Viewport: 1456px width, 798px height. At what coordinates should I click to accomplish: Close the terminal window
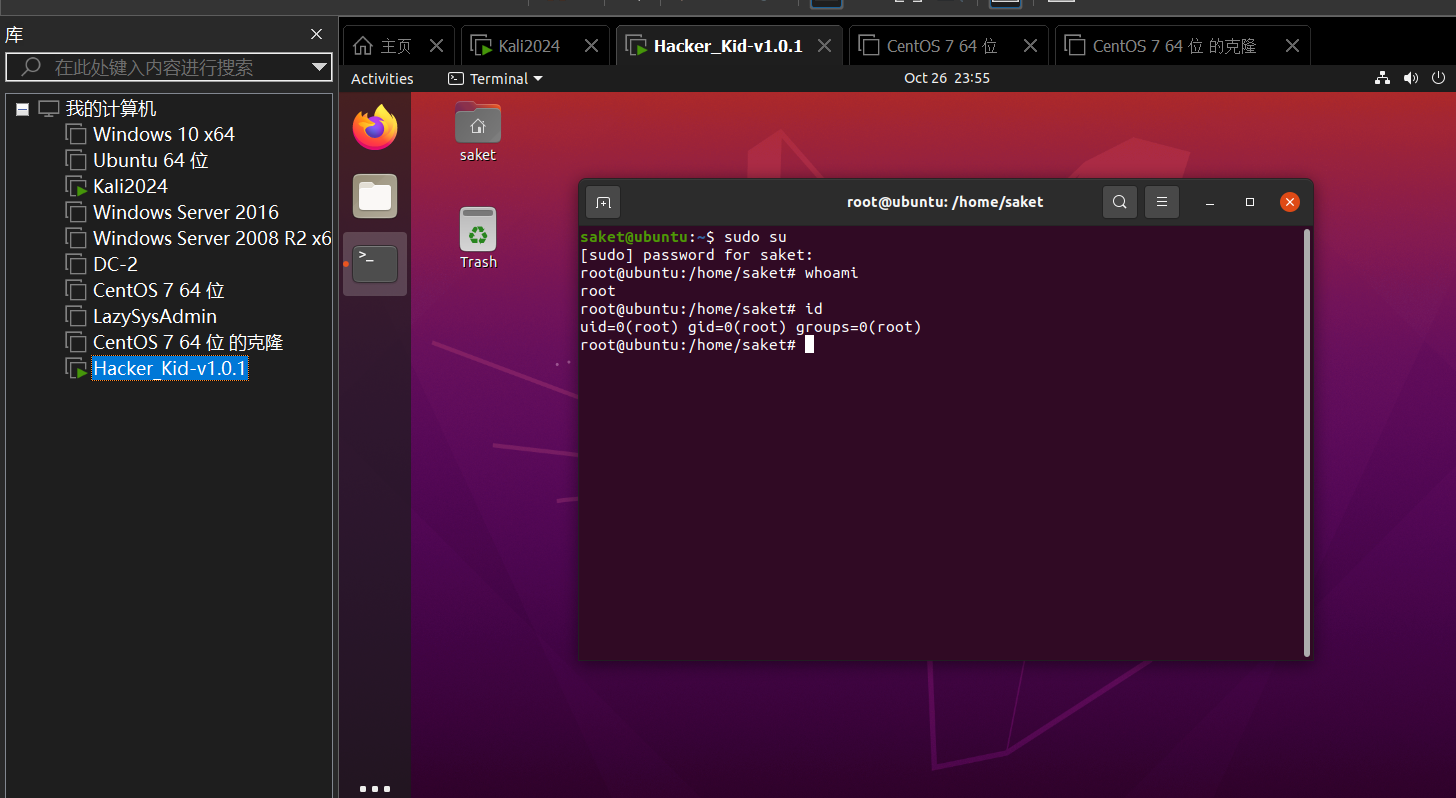tap(1290, 202)
